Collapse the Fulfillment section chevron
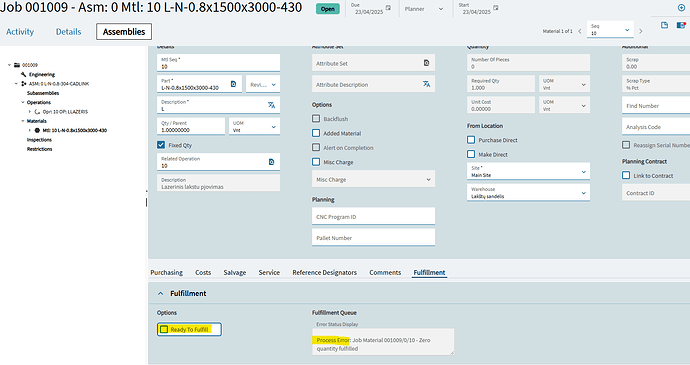The width and height of the screenshot is (690, 365). click(x=161, y=293)
